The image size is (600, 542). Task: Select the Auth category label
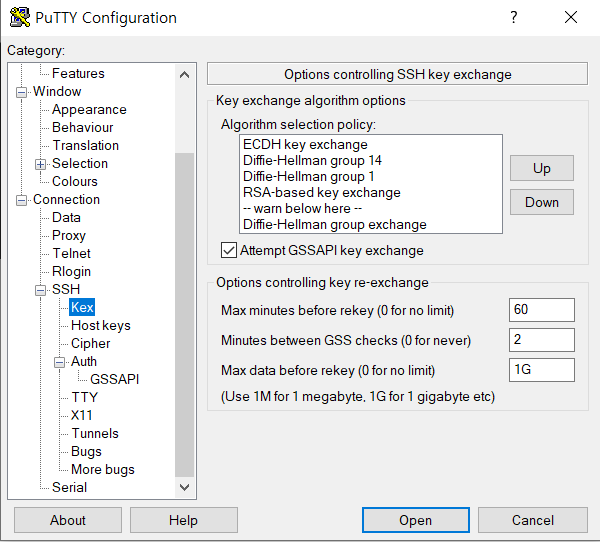[84, 361]
